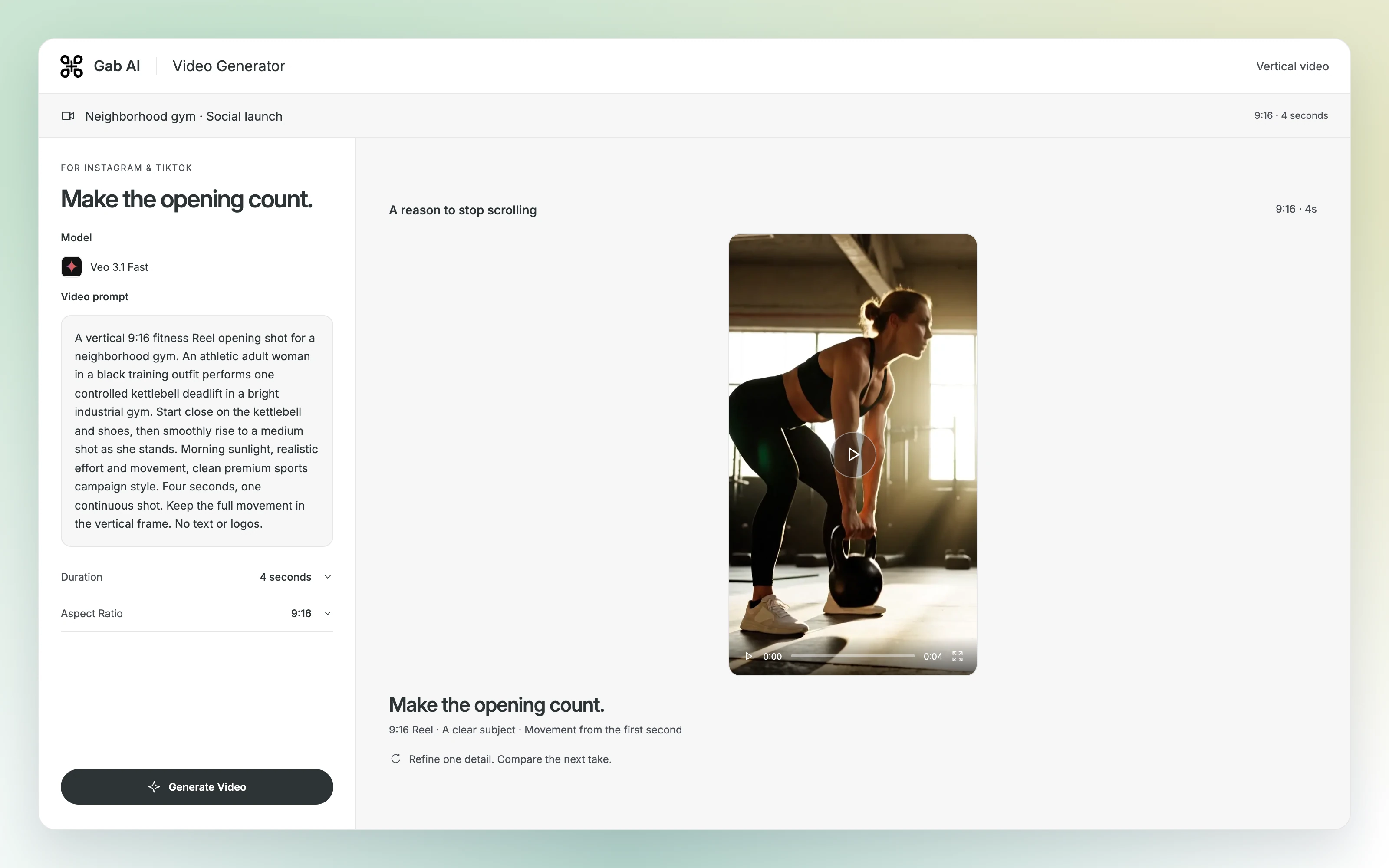The width and height of the screenshot is (1389, 868).
Task: Click the 9:16 · 4 seconds project info
Action: point(1291,115)
